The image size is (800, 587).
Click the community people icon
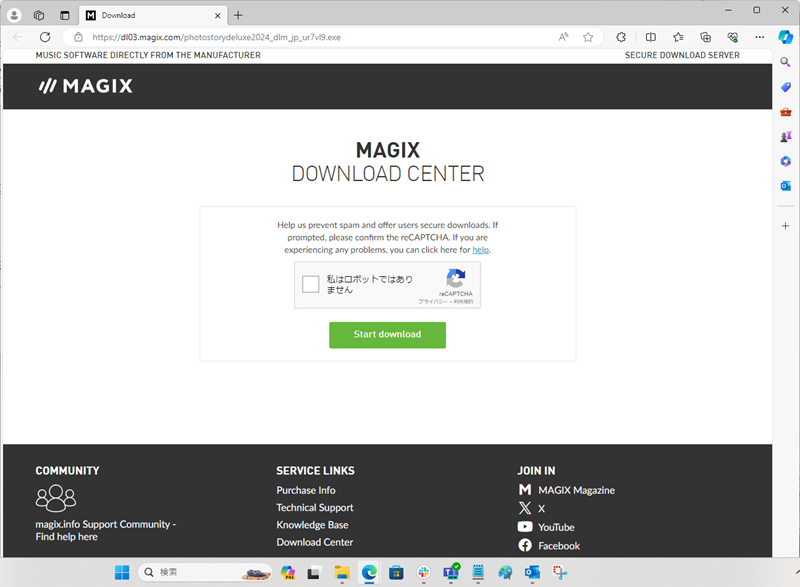click(x=56, y=498)
